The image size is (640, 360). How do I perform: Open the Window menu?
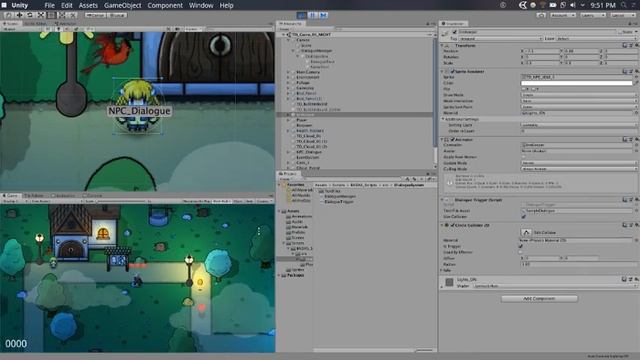pyautogui.click(x=201, y=5)
